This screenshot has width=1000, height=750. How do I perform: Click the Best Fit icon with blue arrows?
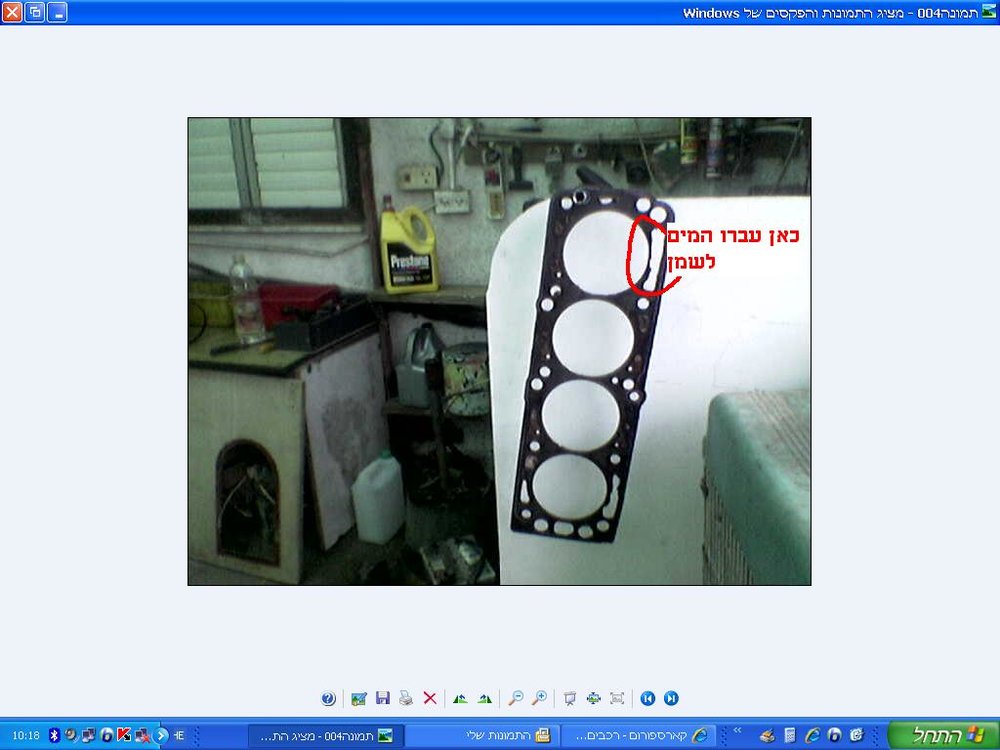pos(594,698)
